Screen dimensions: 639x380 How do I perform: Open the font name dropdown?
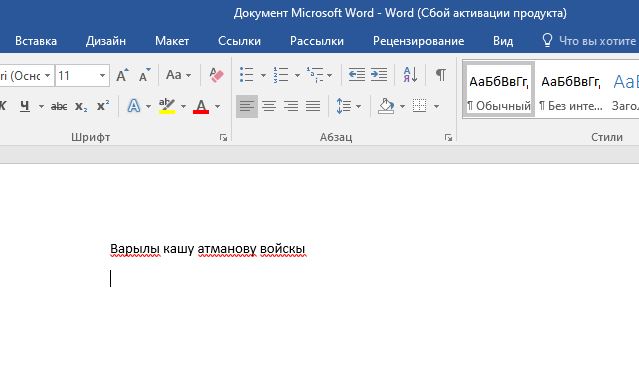48,75
